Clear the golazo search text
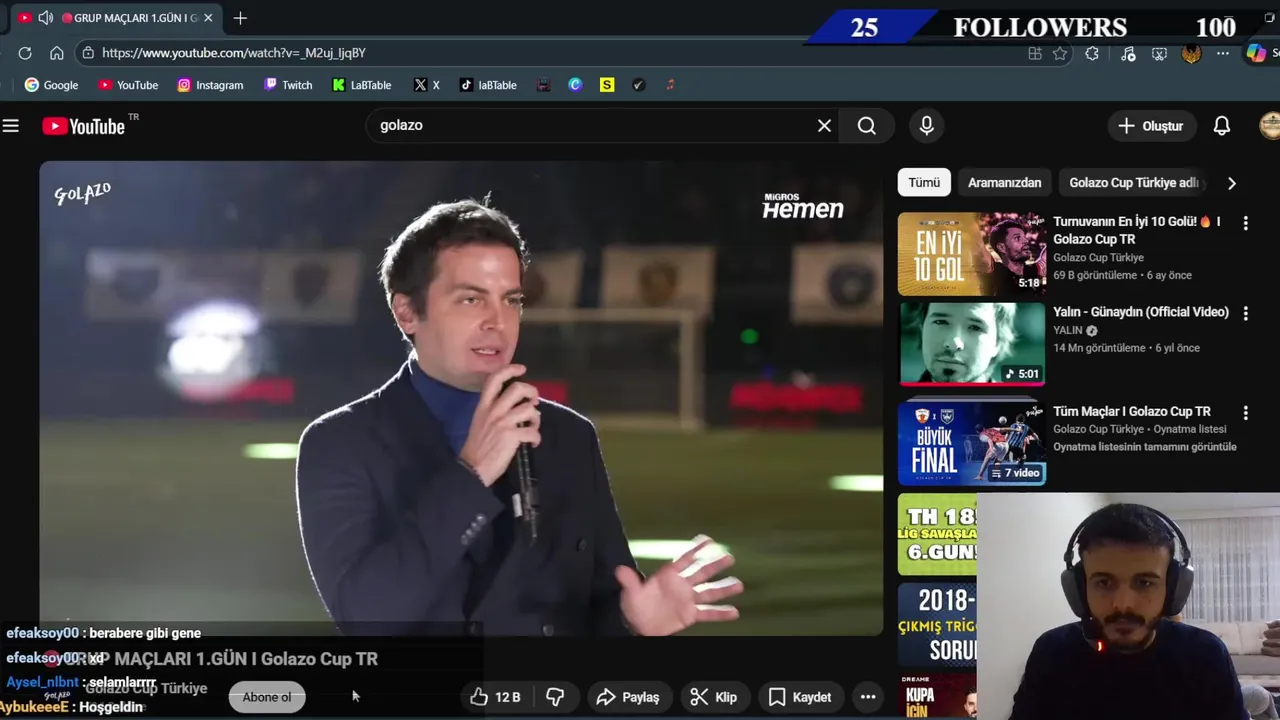Viewport: 1280px width, 720px height. (x=824, y=126)
